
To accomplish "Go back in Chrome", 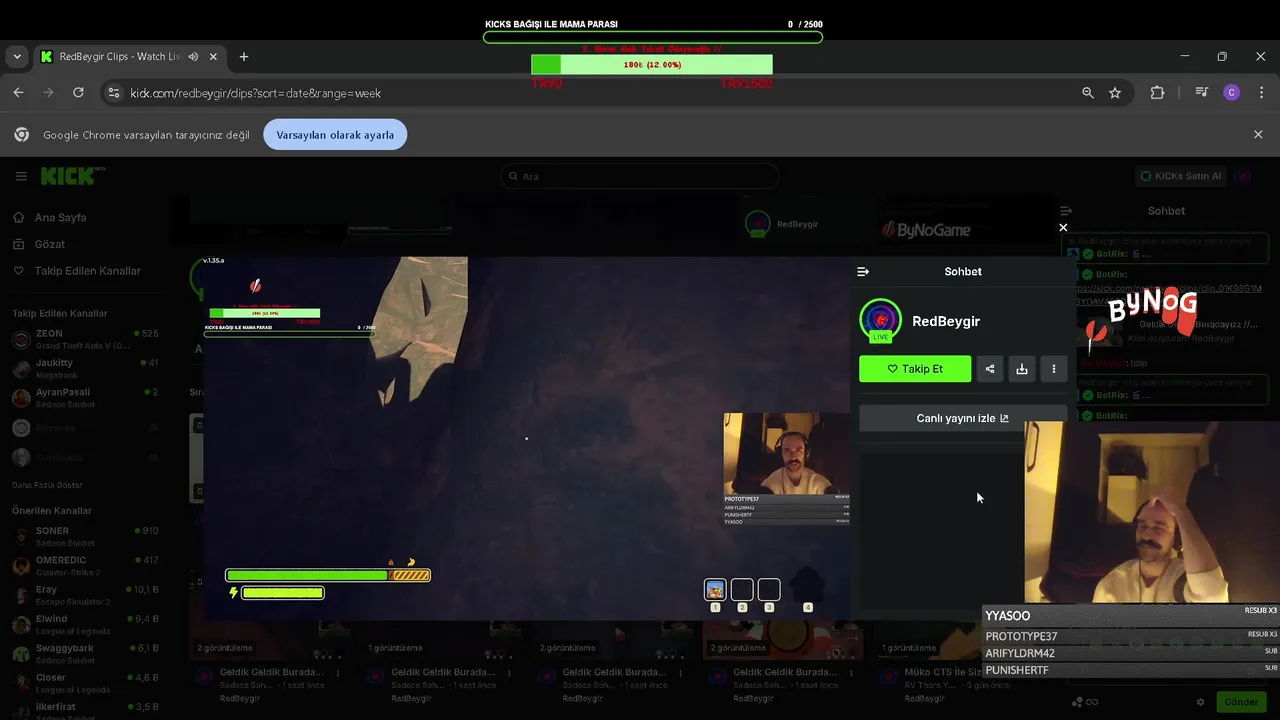I will coord(18,93).
